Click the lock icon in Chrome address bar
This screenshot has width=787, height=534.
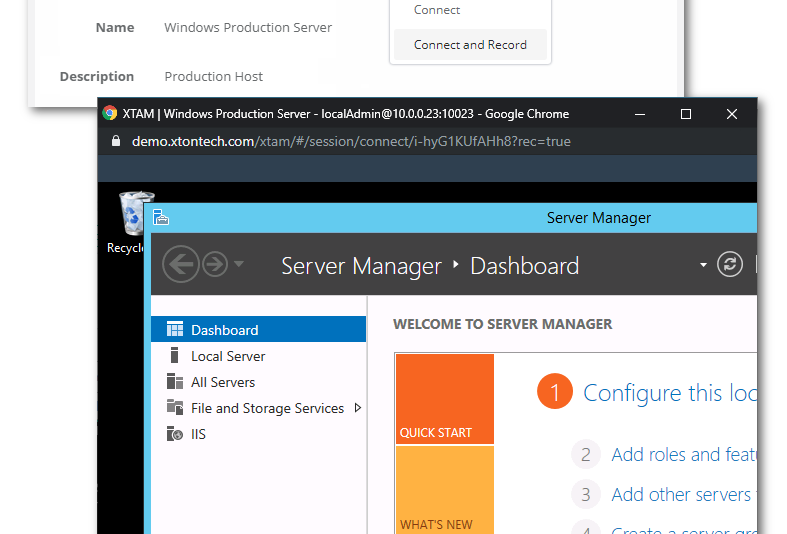pos(115,141)
